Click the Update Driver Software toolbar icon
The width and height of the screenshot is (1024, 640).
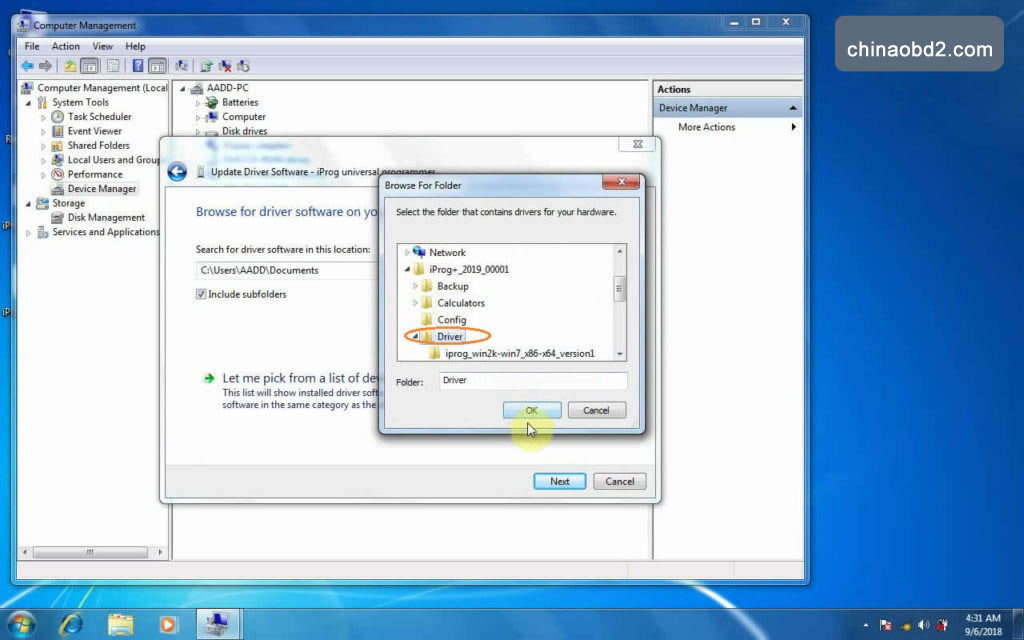pyautogui.click(x=206, y=66)
